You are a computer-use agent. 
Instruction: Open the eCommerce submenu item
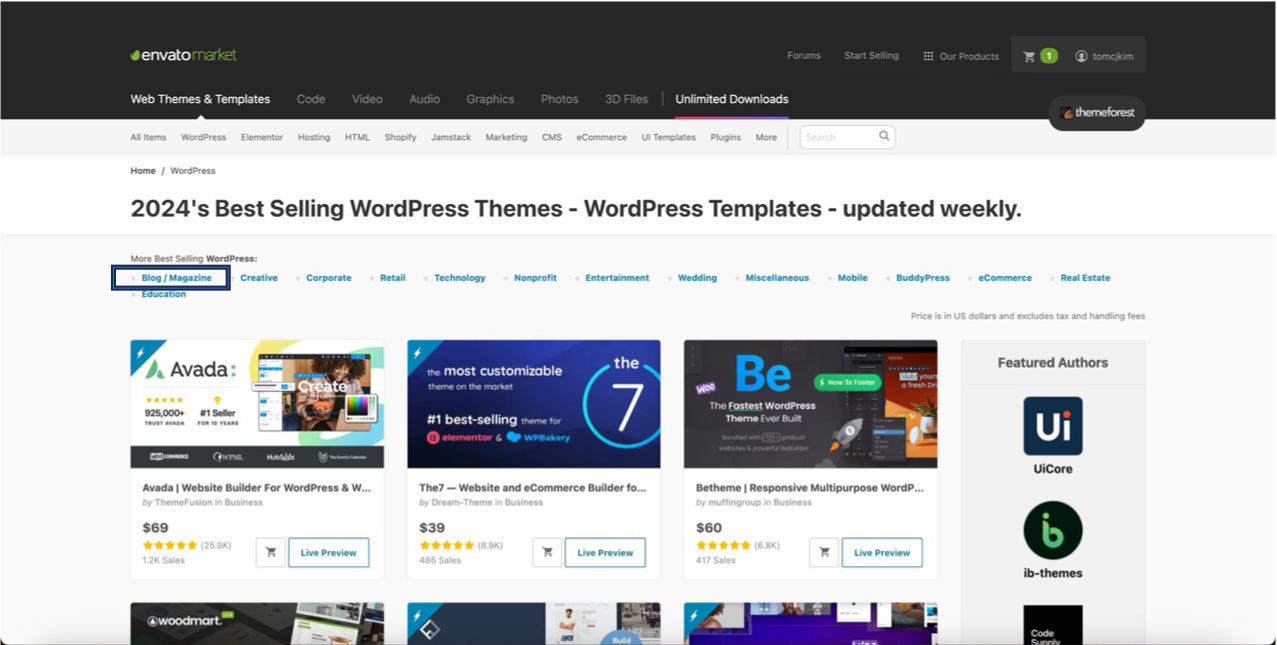pyautogui.click(x=601, y=137)
